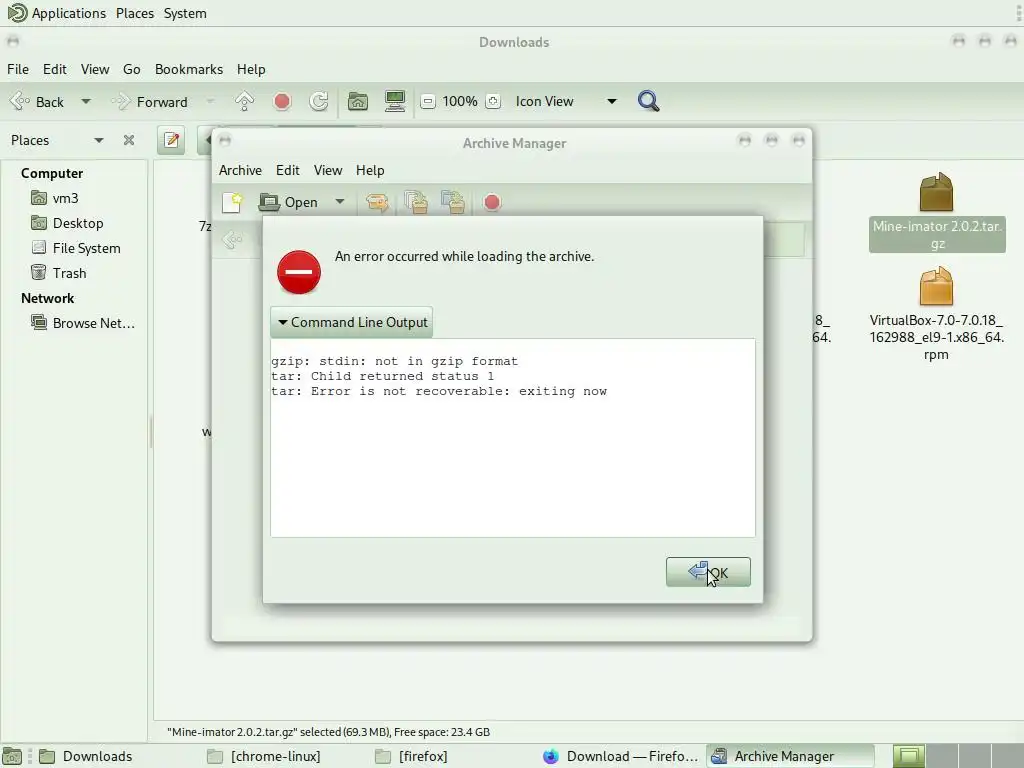Open the Icon View dropdown
Image resolution: width=1024 pixels, height=768 pixels.
[x=566, y=101]
